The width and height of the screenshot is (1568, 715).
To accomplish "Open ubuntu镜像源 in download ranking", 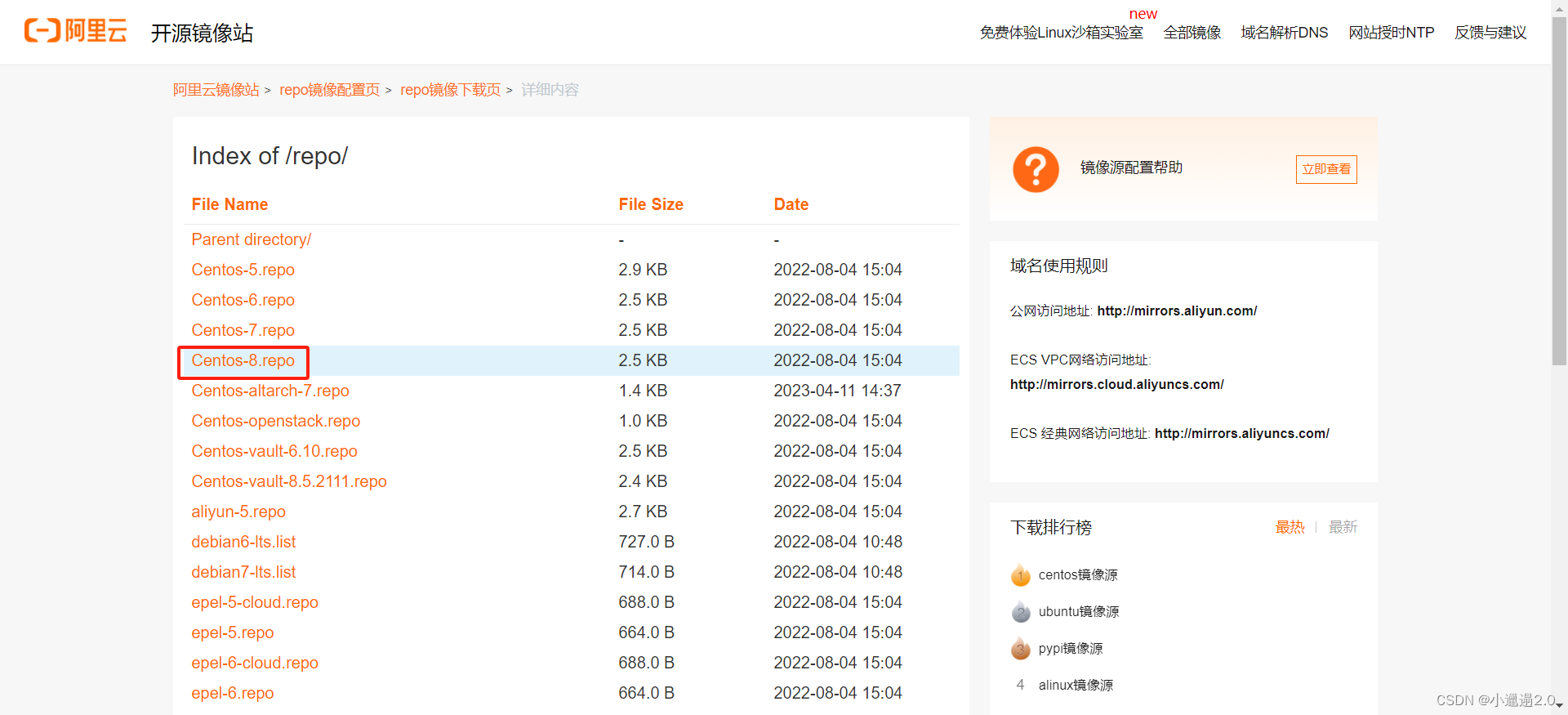I will point(1079,612).
